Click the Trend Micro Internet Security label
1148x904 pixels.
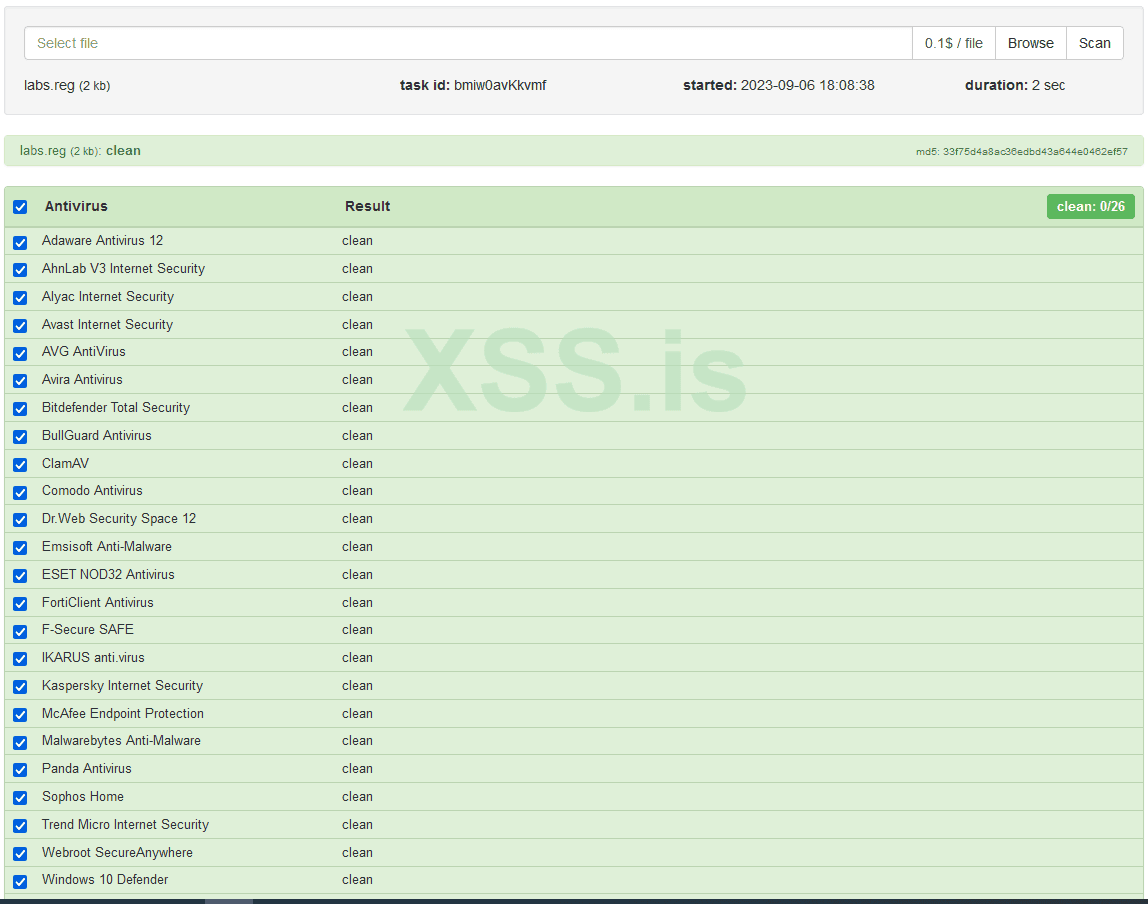[x=125, y=824]
